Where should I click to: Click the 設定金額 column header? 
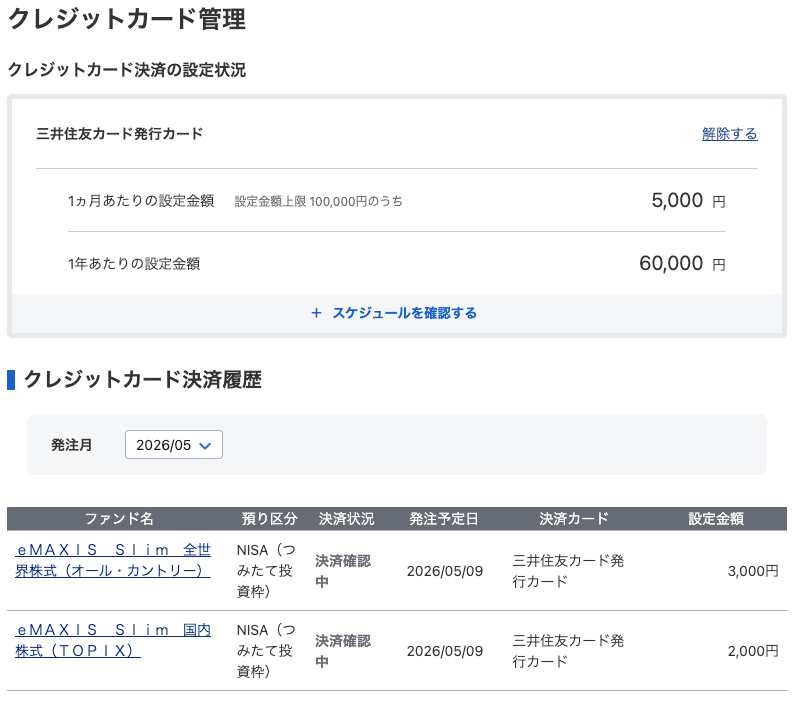715,519
